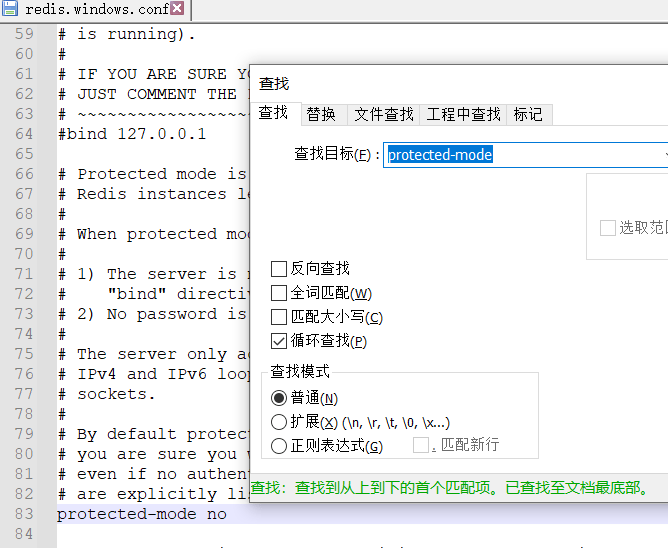The height and width of the screenshot is (548, 668).
Task: Tick the 全词匹配 checkbox
Action: [279, 293]
